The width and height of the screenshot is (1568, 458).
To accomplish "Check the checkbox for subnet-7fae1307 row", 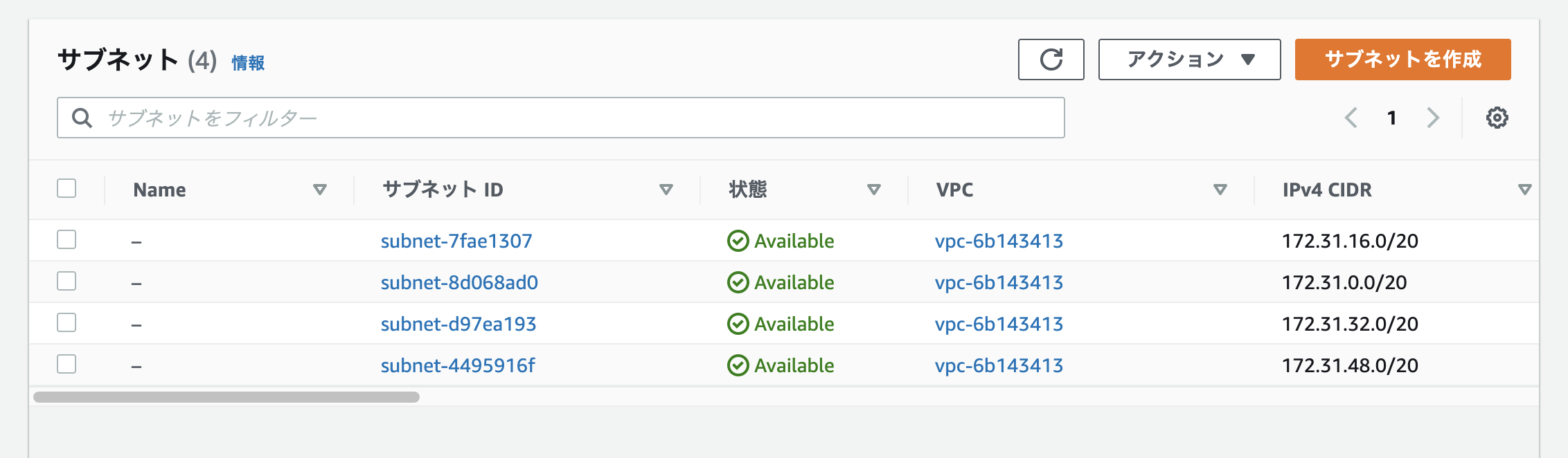I will pos(66,240).
